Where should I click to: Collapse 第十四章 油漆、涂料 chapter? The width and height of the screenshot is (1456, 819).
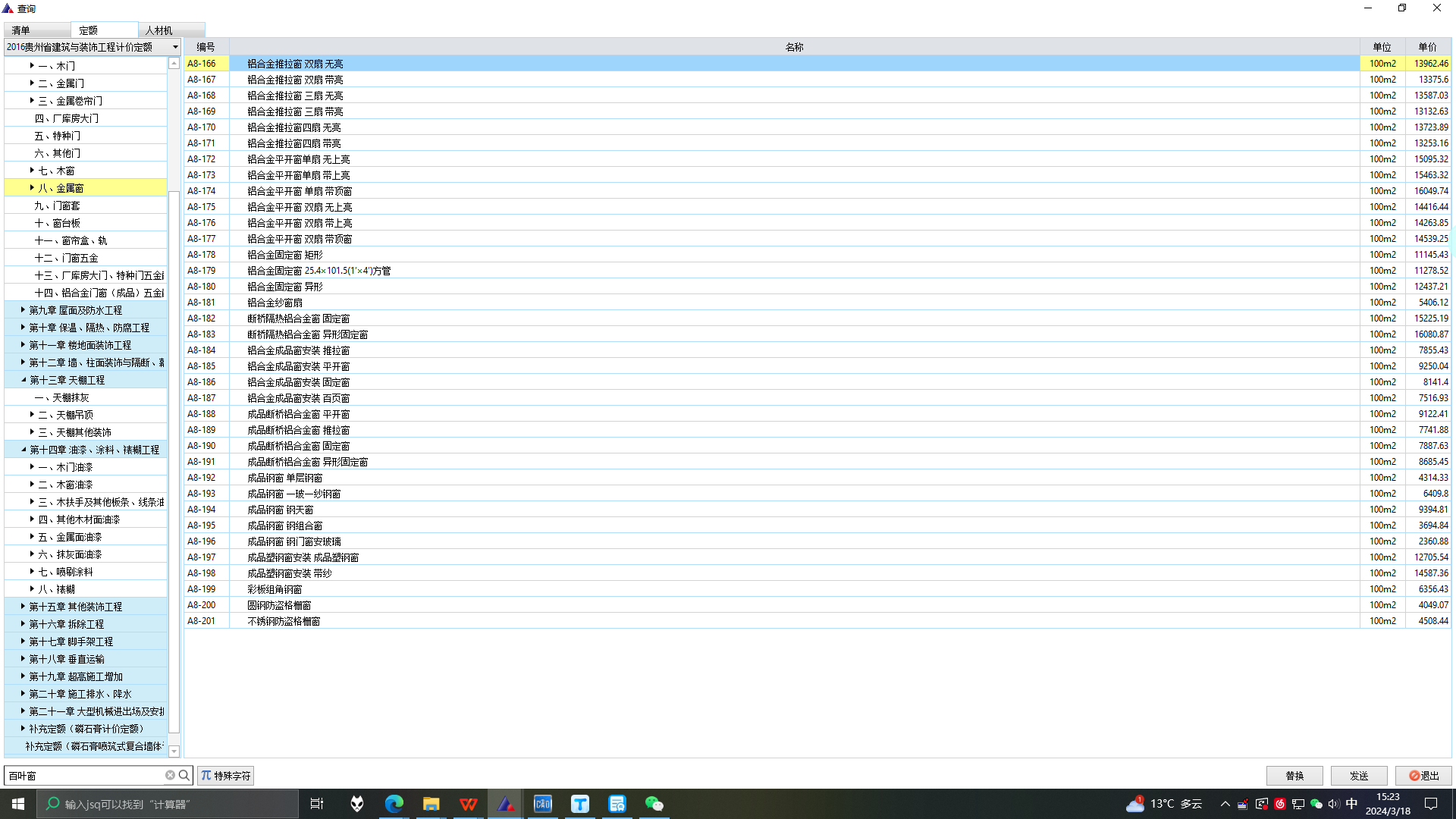coord(23,450)
